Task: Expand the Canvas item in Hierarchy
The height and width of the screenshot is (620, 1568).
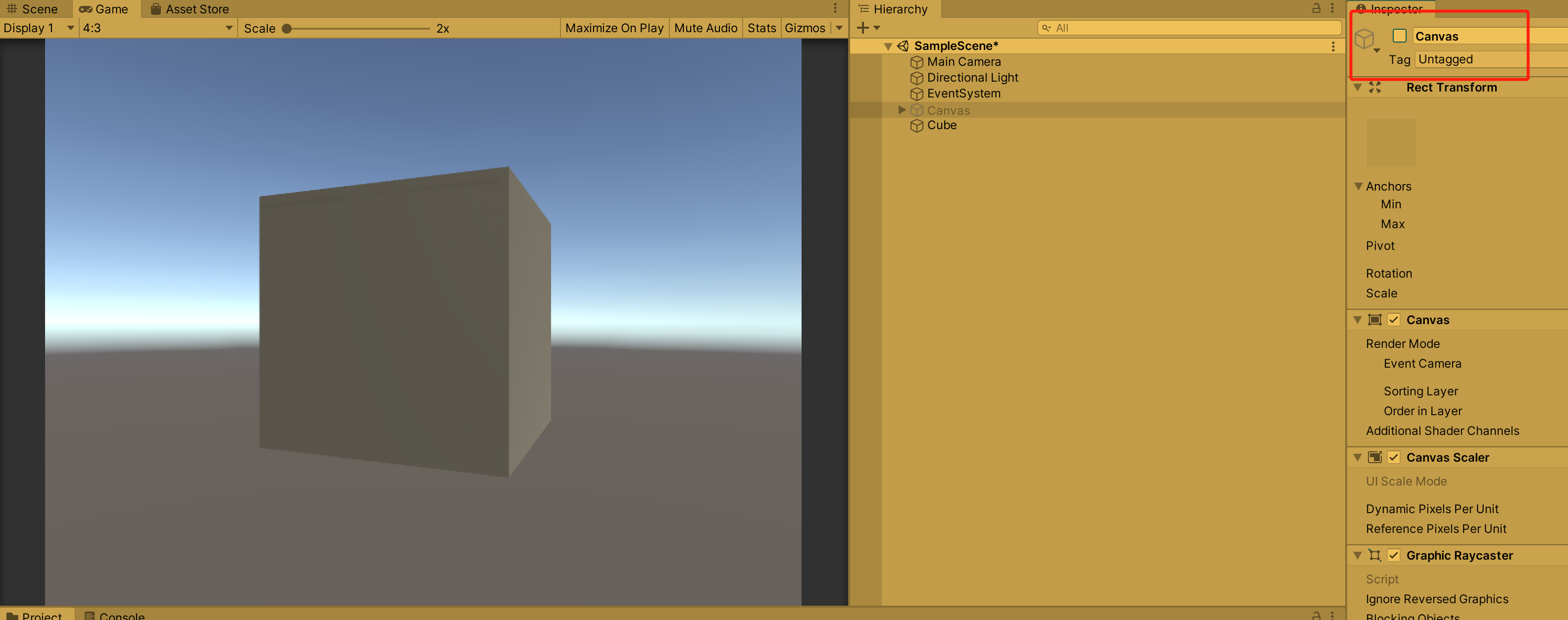Action: (902, 110)
